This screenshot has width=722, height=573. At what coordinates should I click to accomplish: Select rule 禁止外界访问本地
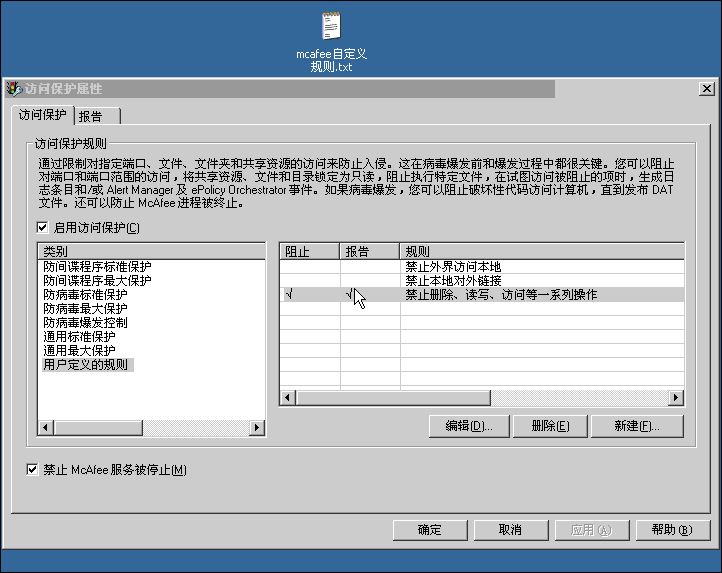click(x=453, y=267)
